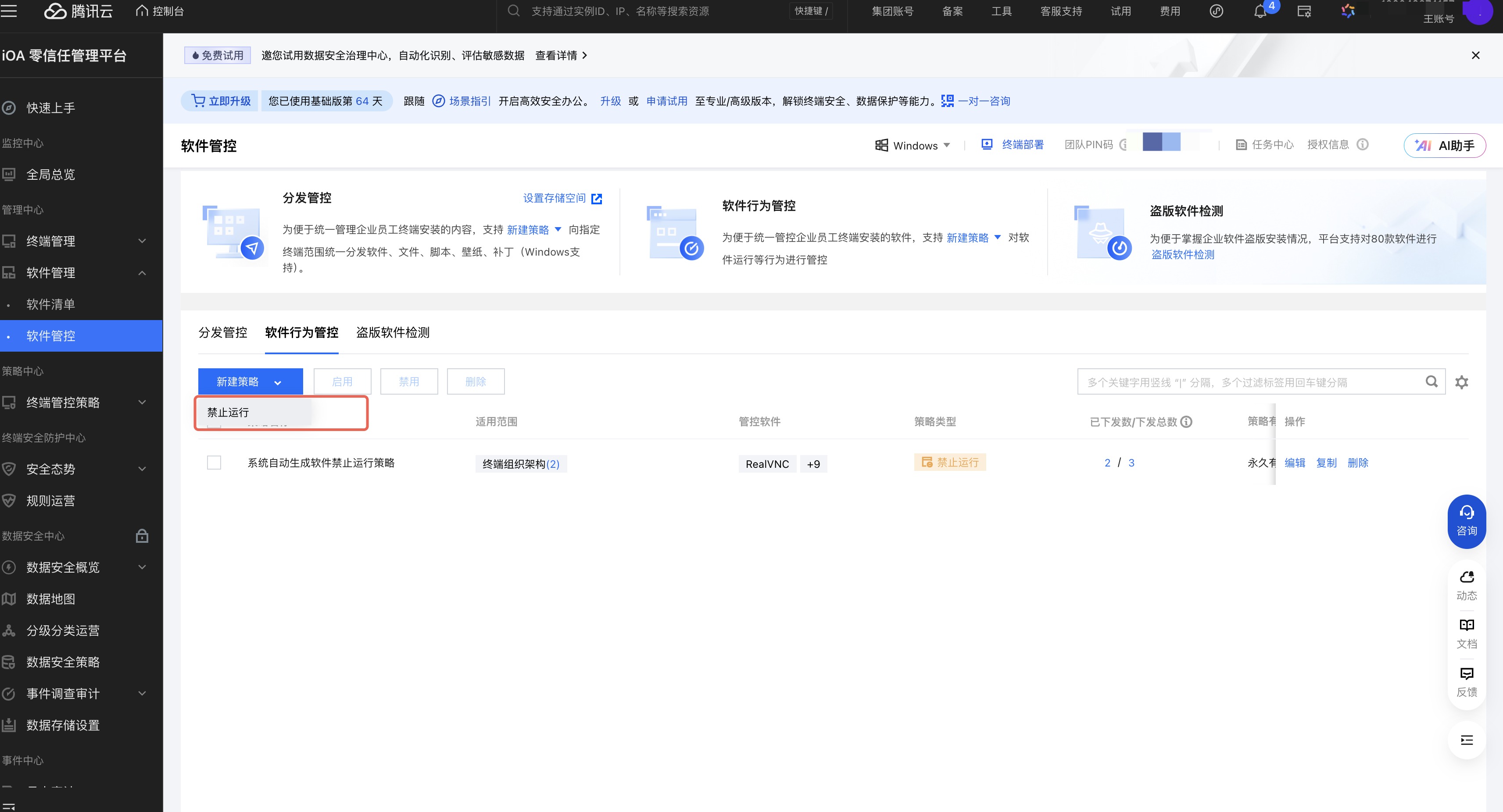The width and height of the screenshot is (1503, 812).
Task: Switch to the 分发管控 tab
Action: pos(223,332)
